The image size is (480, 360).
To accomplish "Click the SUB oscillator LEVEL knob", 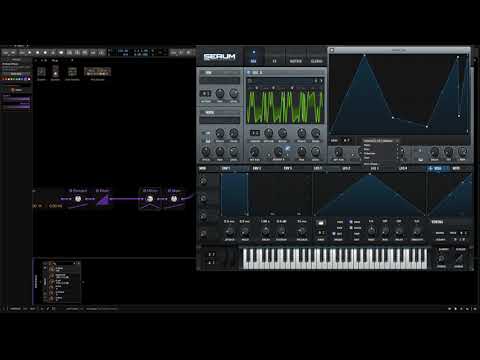I will (234, 94).
